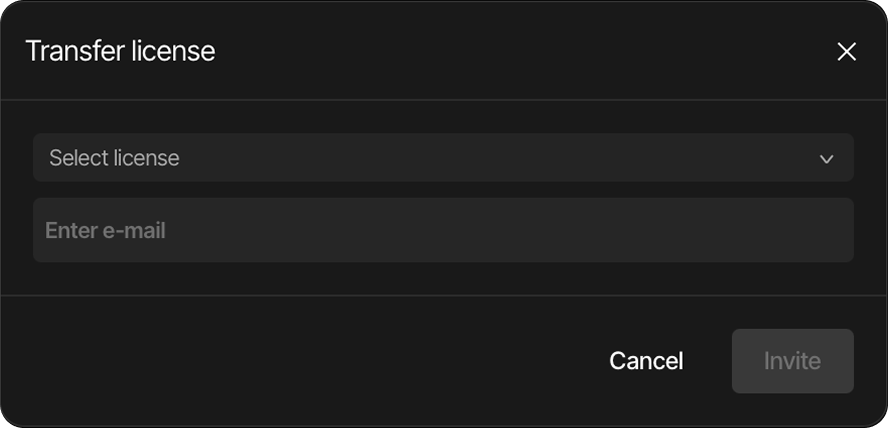Click the greyed-out Invite button
The height and width of the screenshot is (428, 888).
(x=792, y=361)
